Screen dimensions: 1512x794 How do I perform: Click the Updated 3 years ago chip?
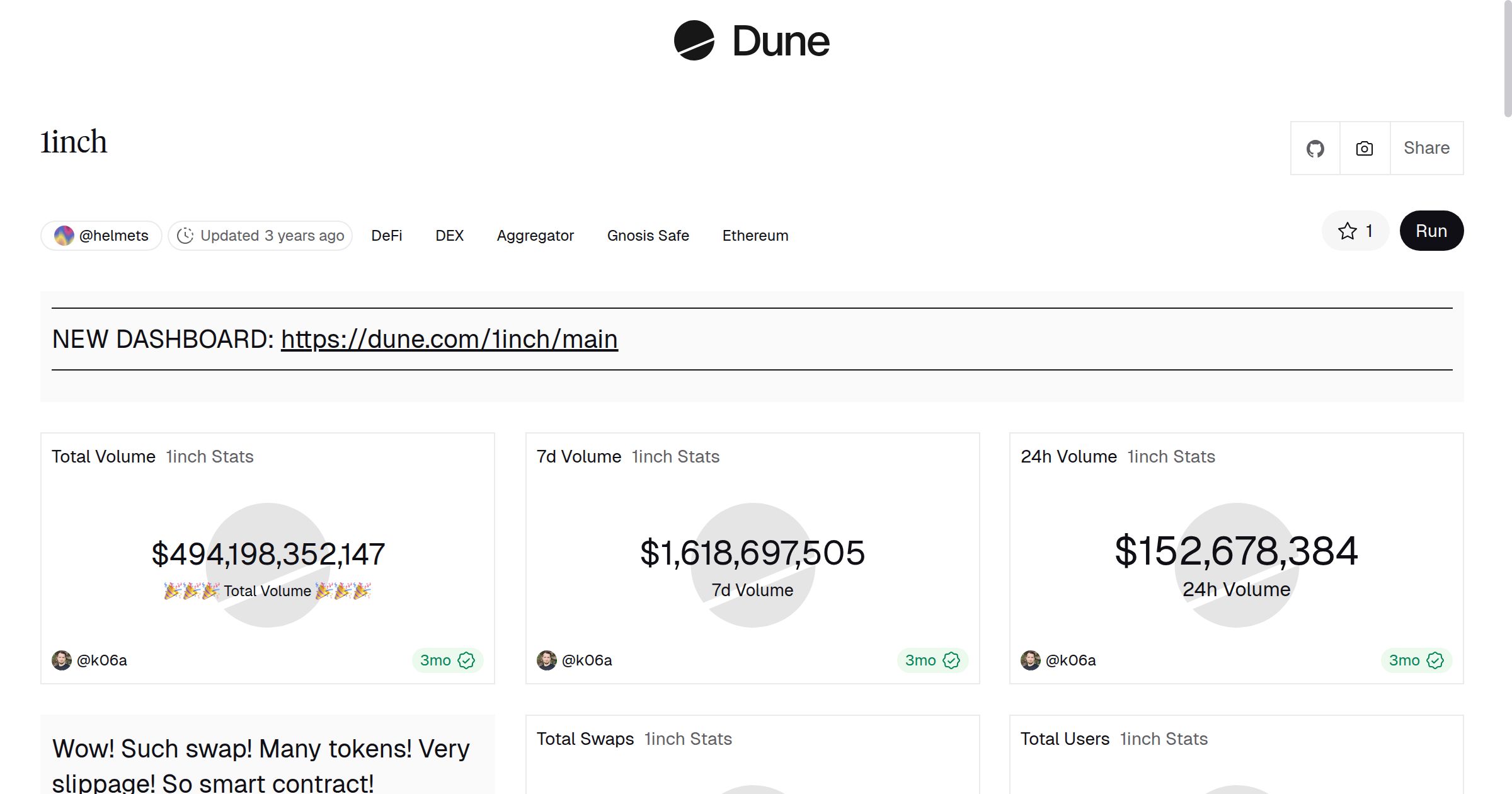(x=260, y=236)
